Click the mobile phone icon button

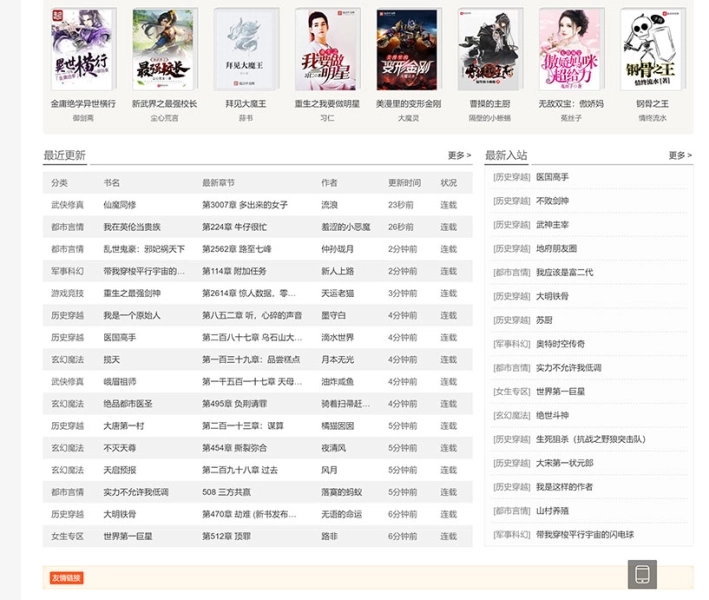(x=642, y=574)
